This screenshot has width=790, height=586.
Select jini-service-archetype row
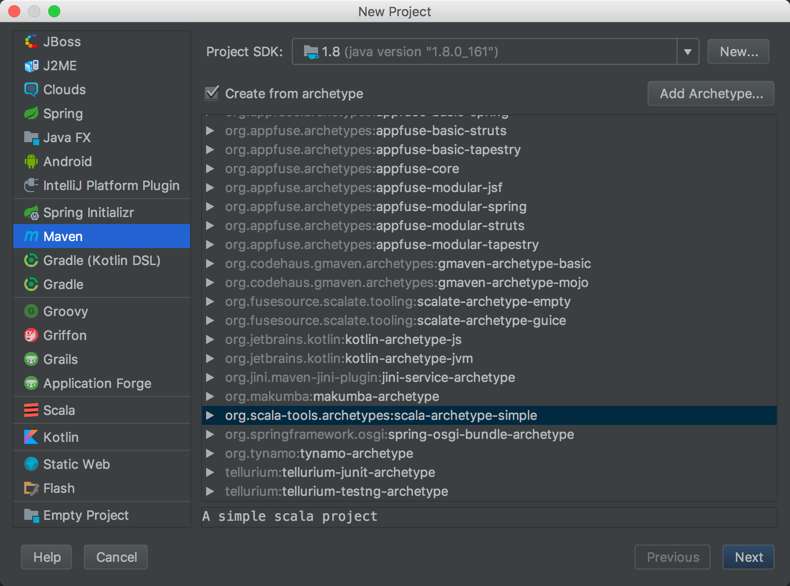(489, 378)
